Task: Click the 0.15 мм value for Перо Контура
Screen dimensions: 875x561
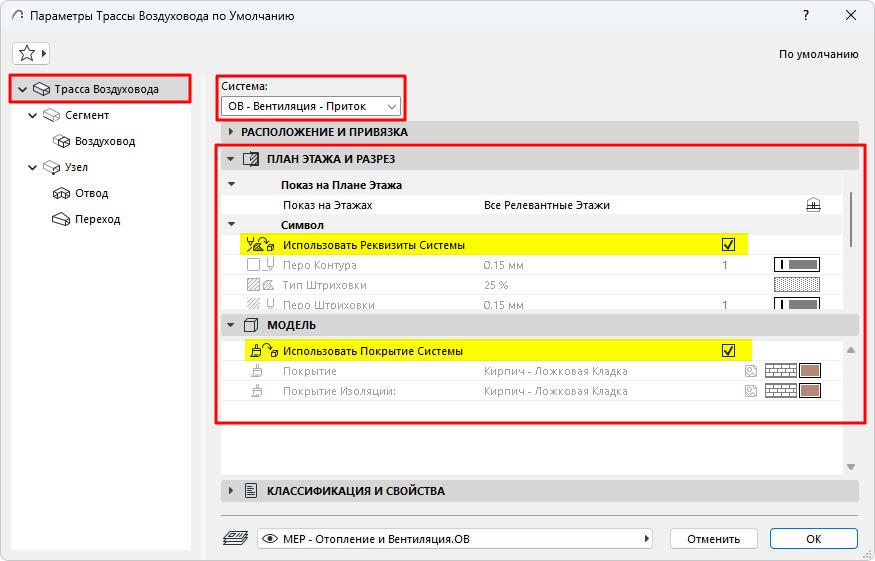Action: tap(503, 265)
